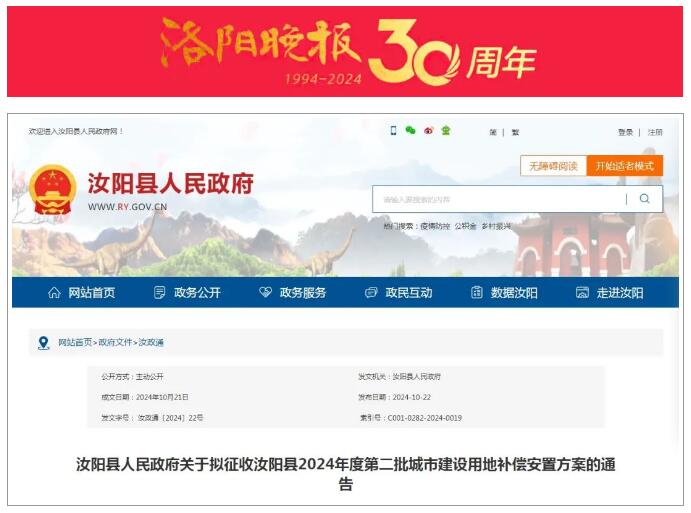Open 数据汝阳 navigation item
The width and height of the screenshot is (691, 513).
pos(505,293)
